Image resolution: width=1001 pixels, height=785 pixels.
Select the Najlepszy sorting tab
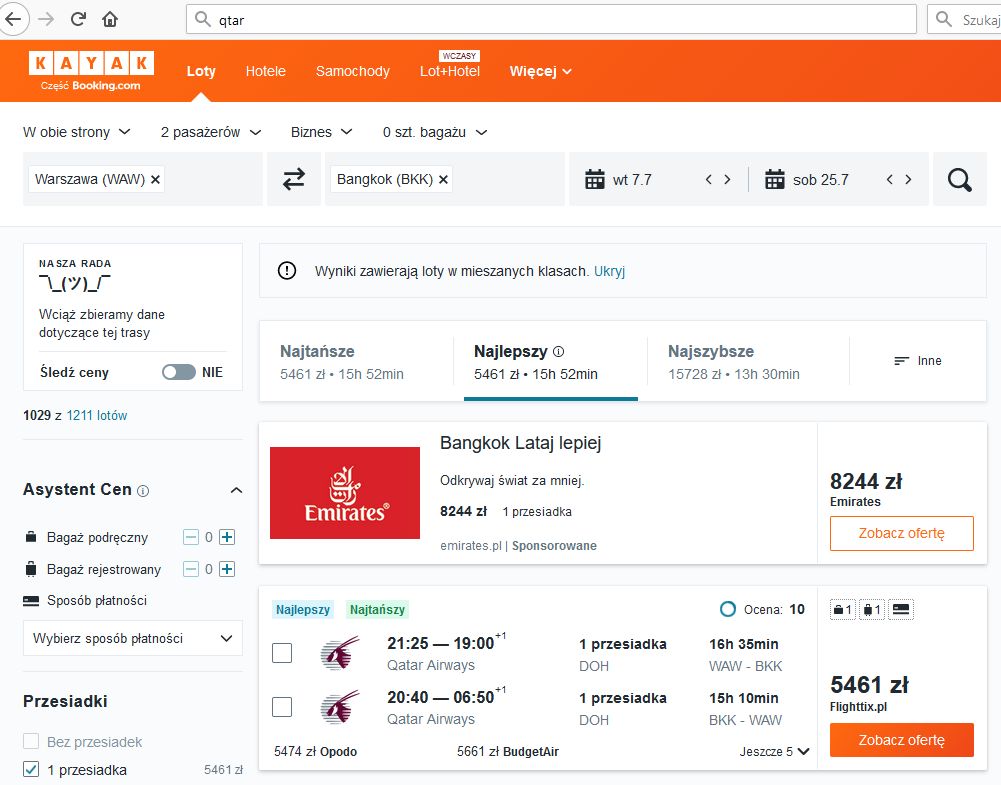(x=550, y=361)
